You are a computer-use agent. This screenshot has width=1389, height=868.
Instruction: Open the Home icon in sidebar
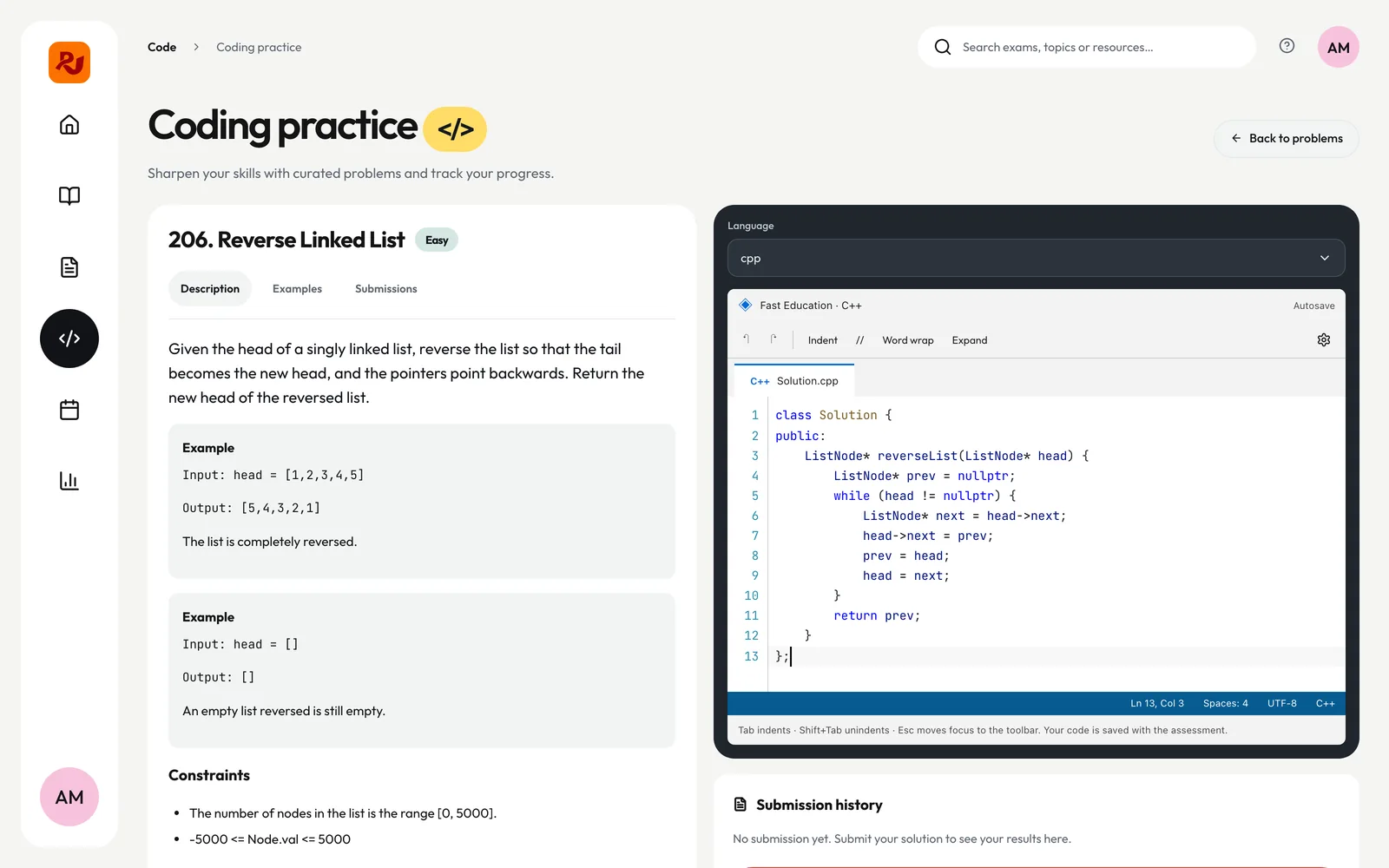[69, 125]
